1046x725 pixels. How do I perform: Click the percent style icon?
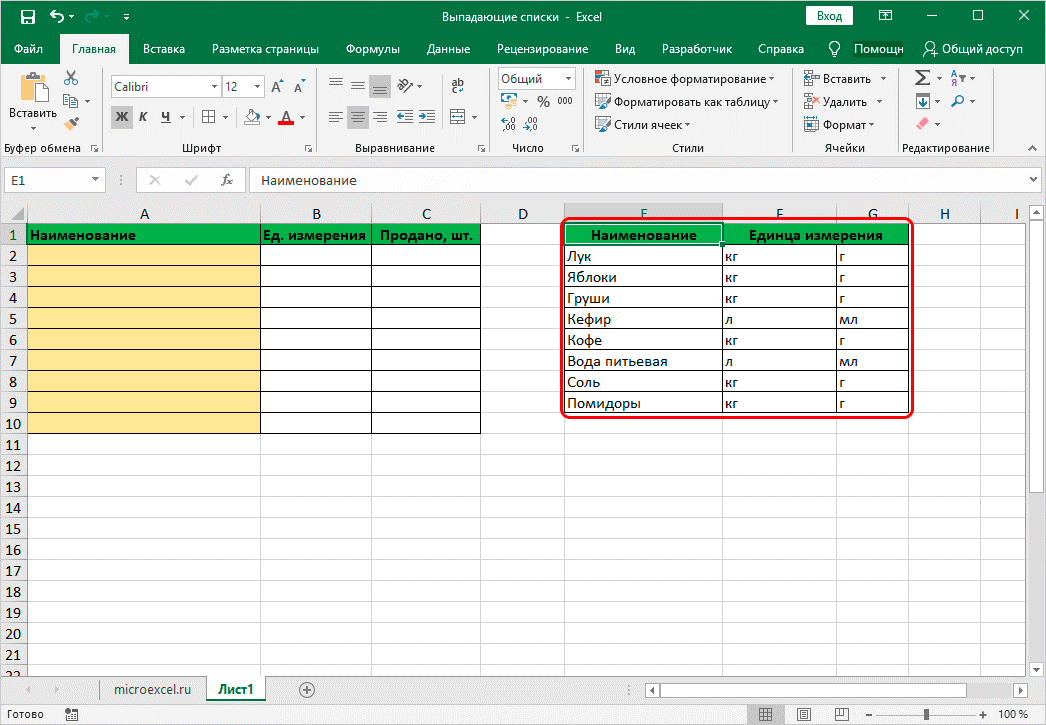pos(543,102)
